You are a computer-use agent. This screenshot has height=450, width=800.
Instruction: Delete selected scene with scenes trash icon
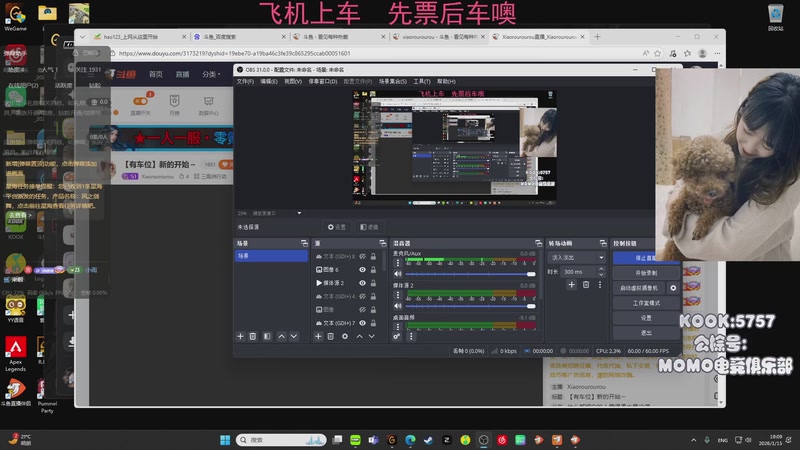(253, 336)
